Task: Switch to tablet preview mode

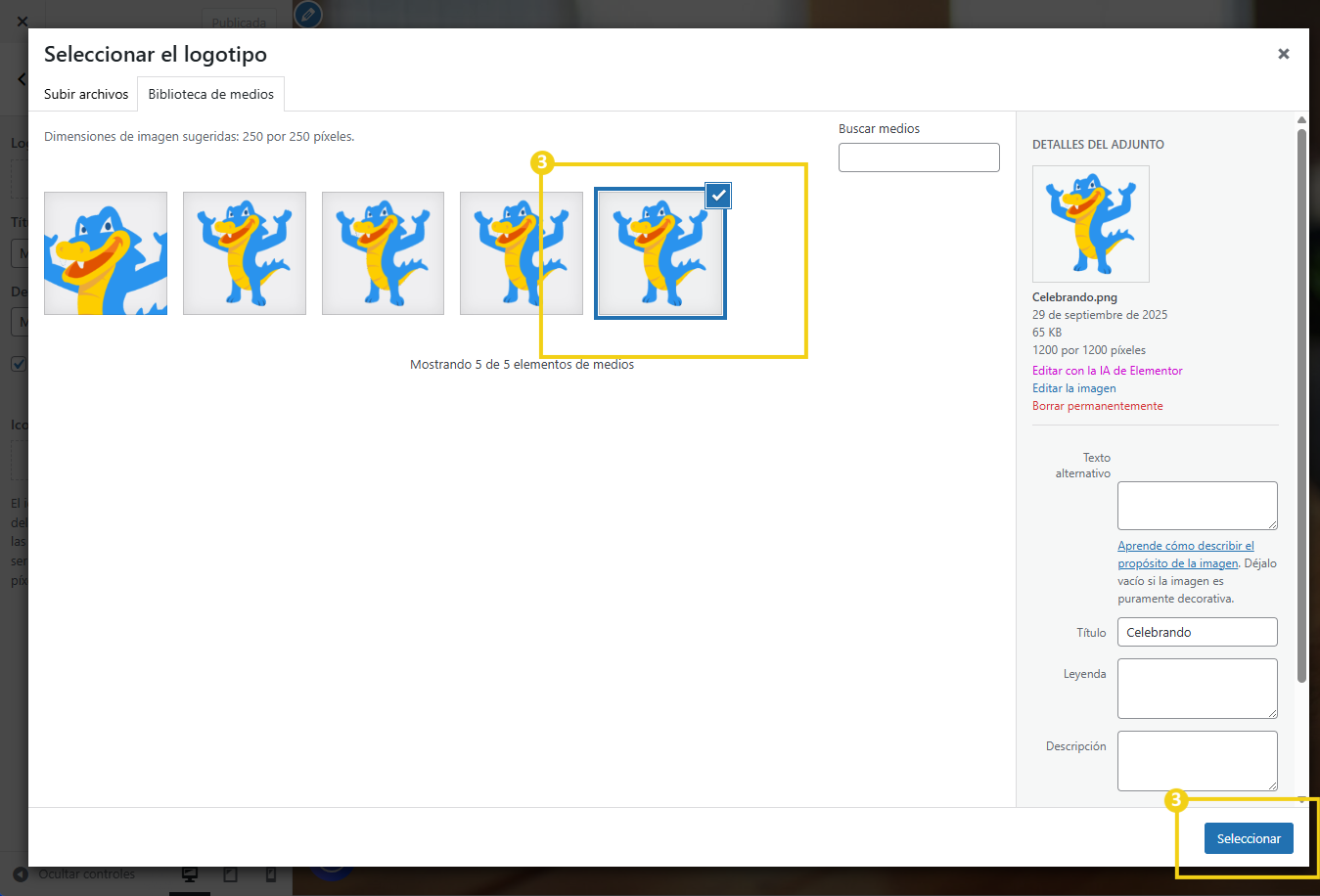Action: click(231, 874)
